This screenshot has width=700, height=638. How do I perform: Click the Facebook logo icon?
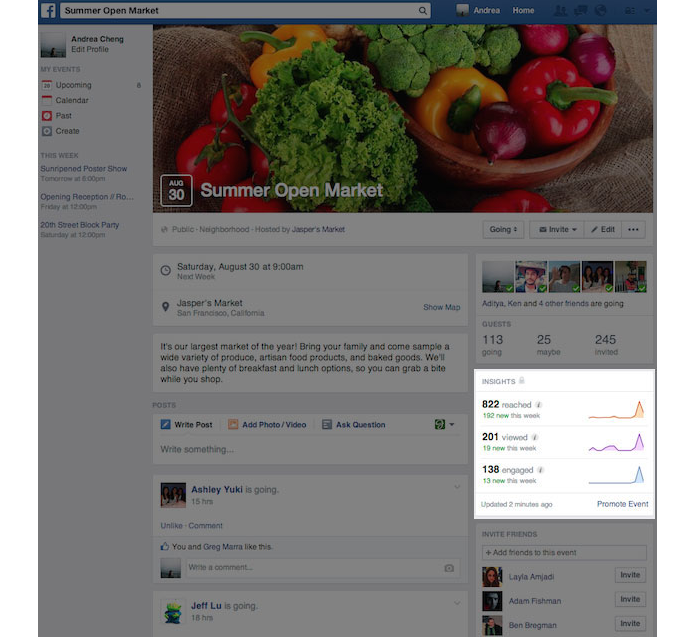48,10
